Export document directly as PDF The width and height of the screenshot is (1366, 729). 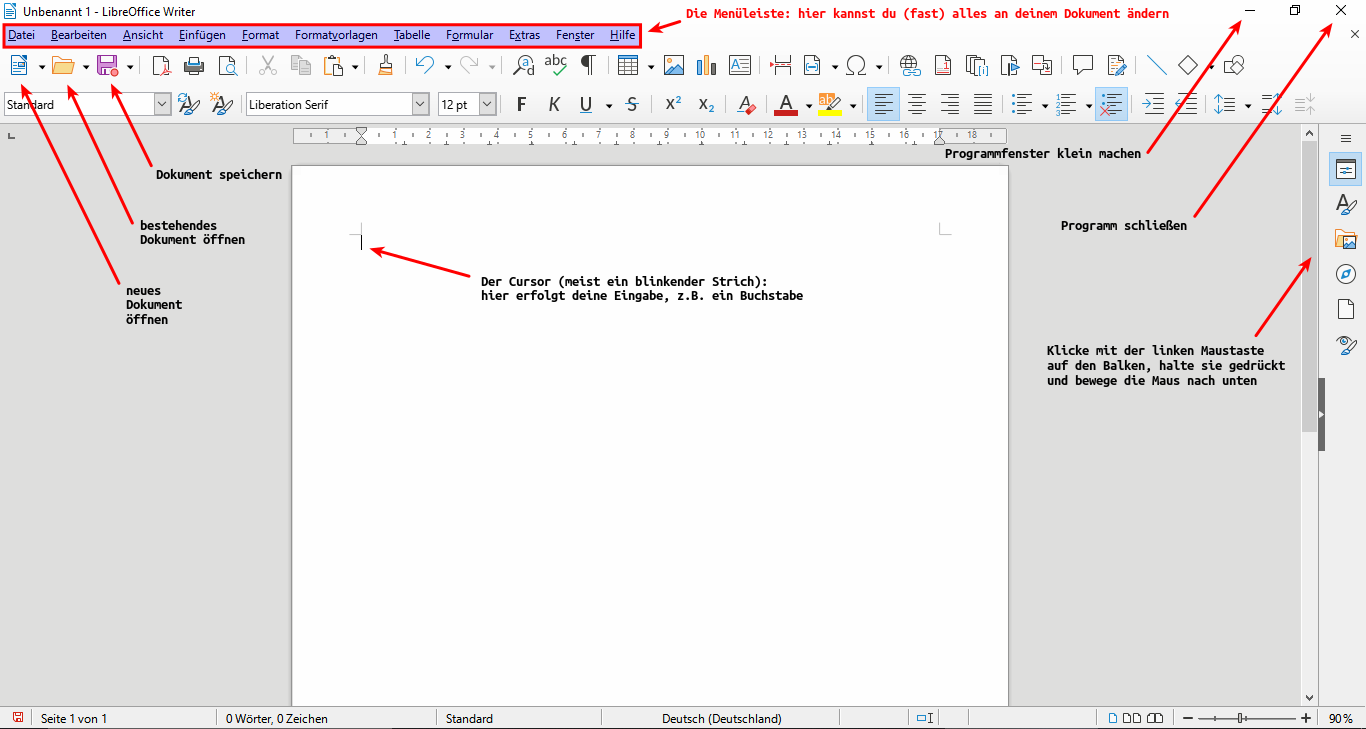pos(162,66)
